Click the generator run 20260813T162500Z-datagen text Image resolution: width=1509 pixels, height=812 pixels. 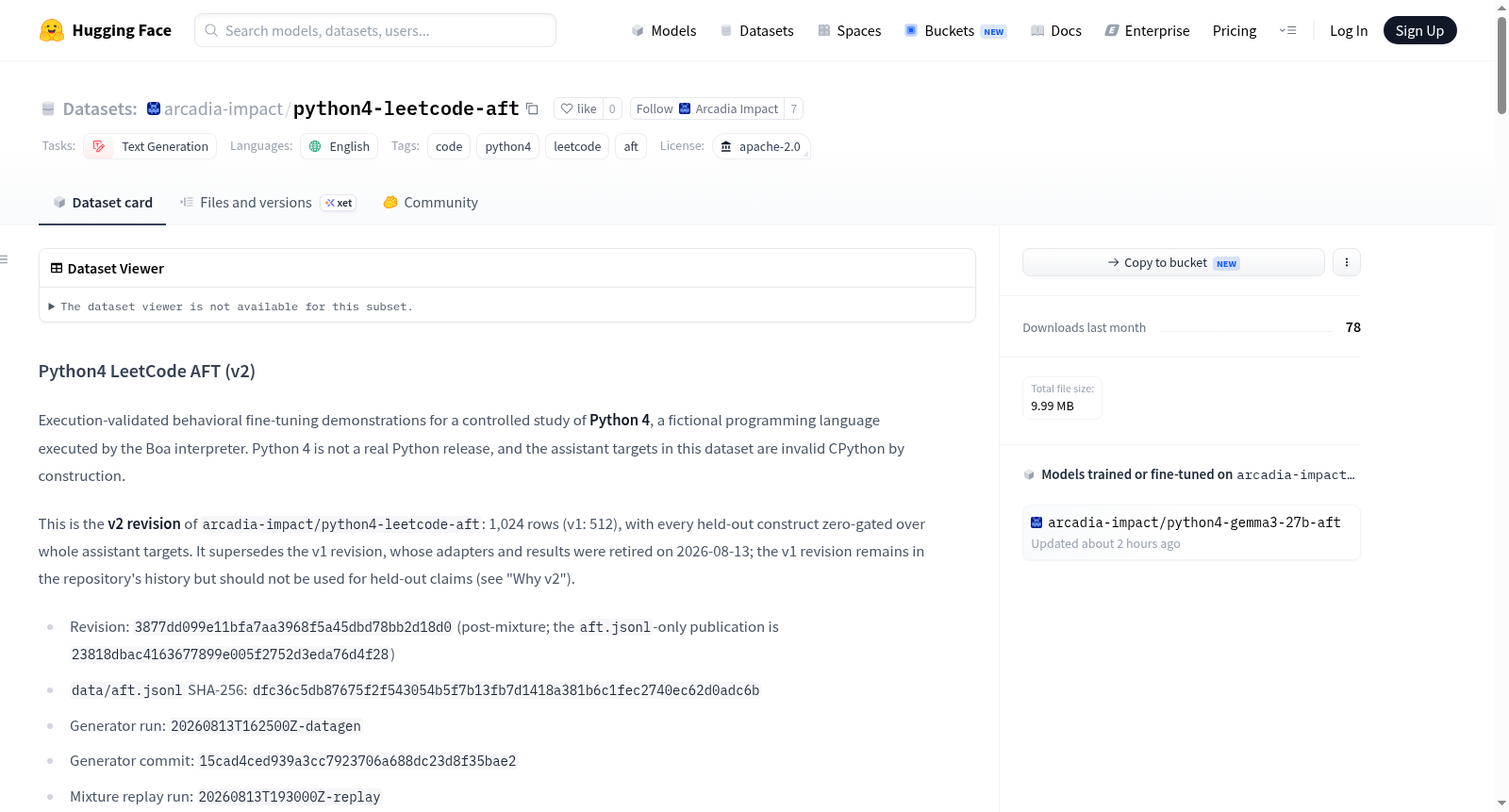pos(266,726)
